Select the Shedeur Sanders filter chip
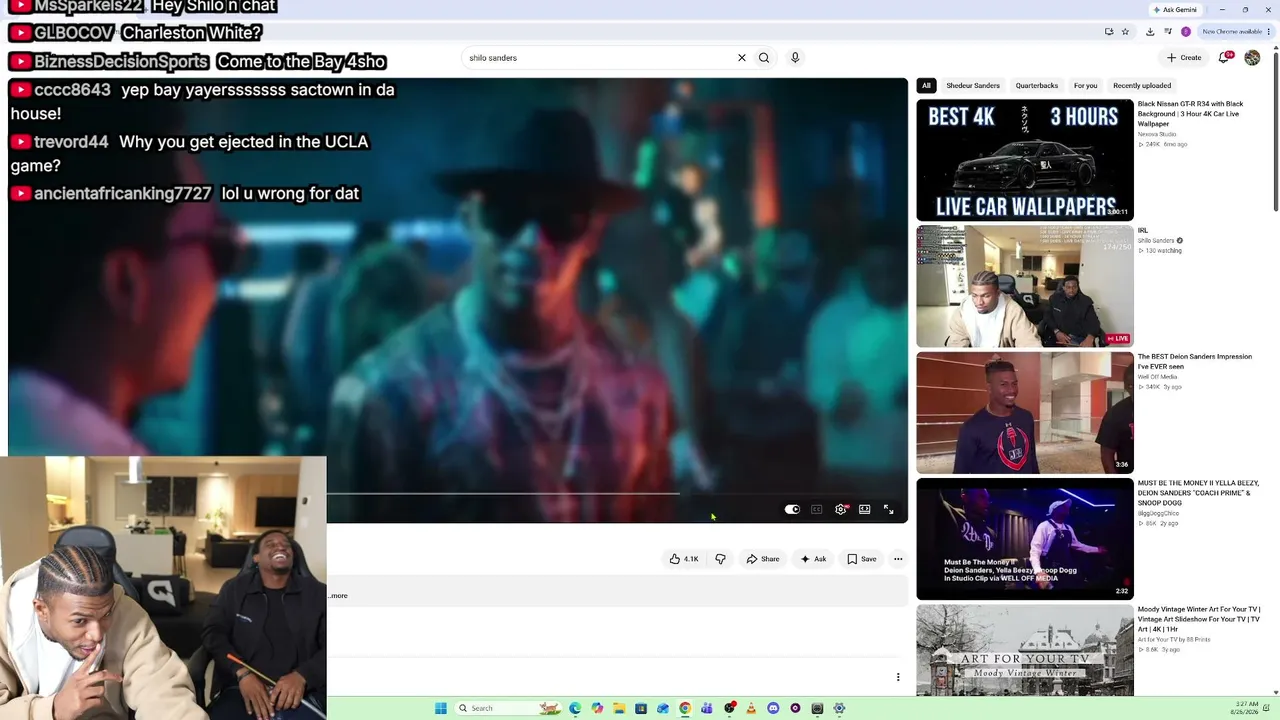This screenshot has width=1280, height=720. tap(973, 86)
